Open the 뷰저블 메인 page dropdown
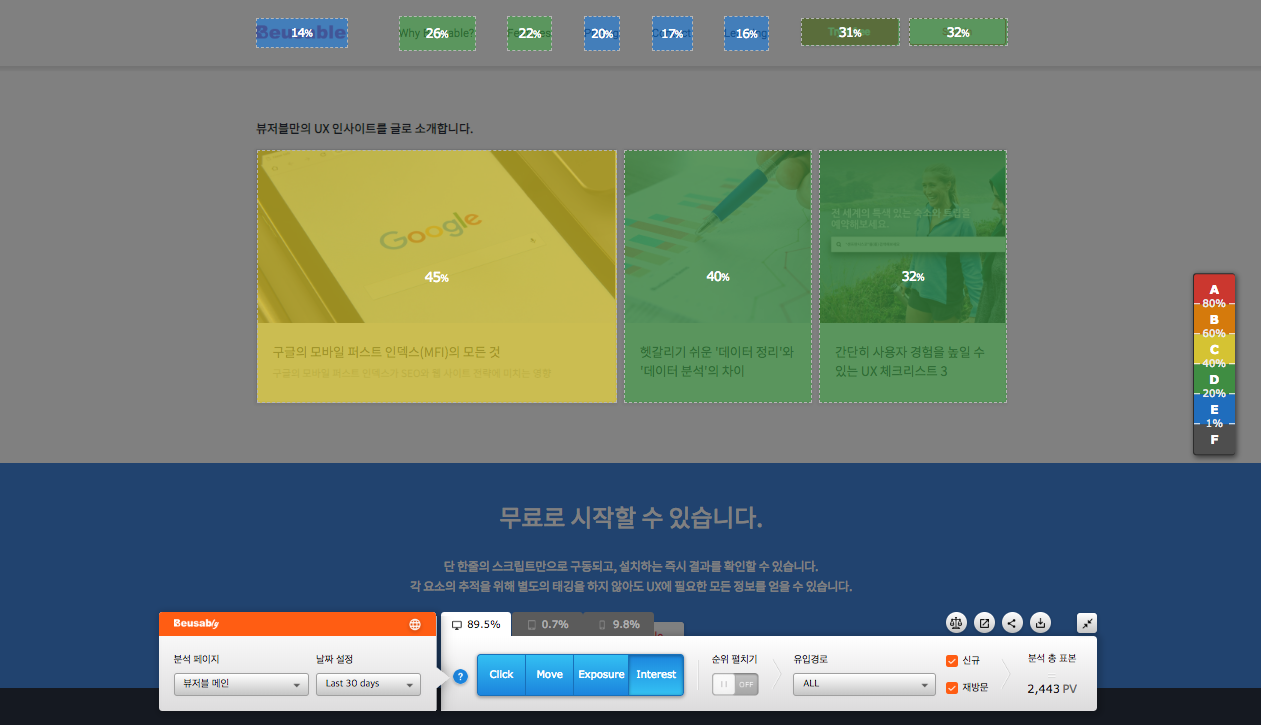Image resolution: width=1261 pixels, height=725 pixels. 241,684
